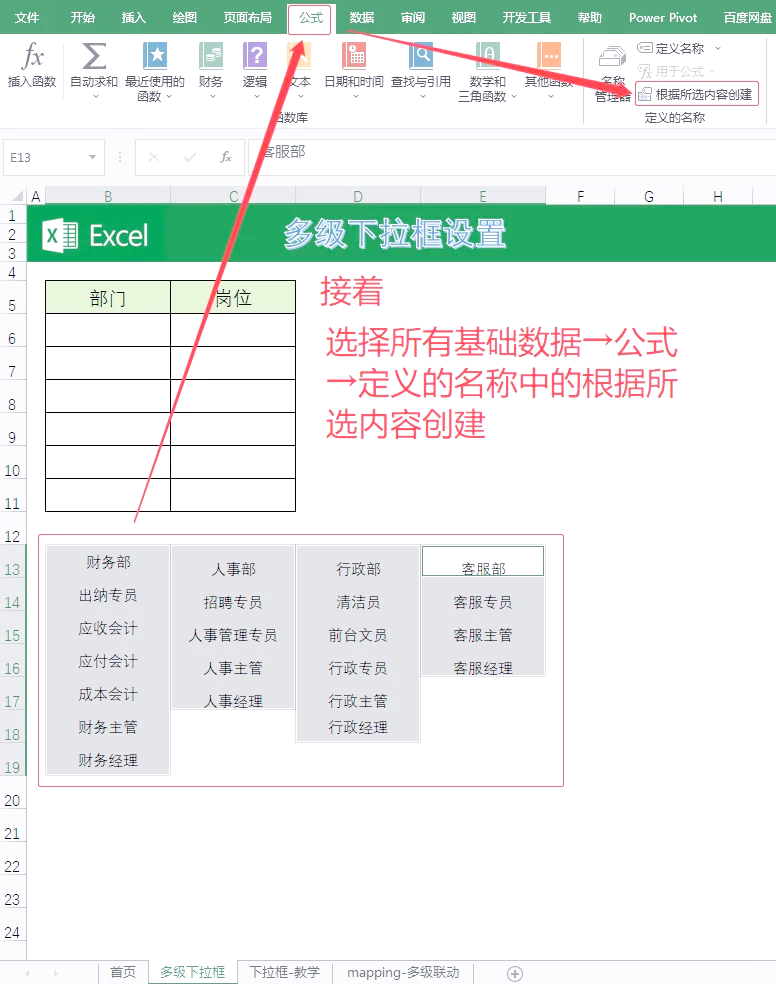Select the cell containing 出纳专员

point(108,595)
